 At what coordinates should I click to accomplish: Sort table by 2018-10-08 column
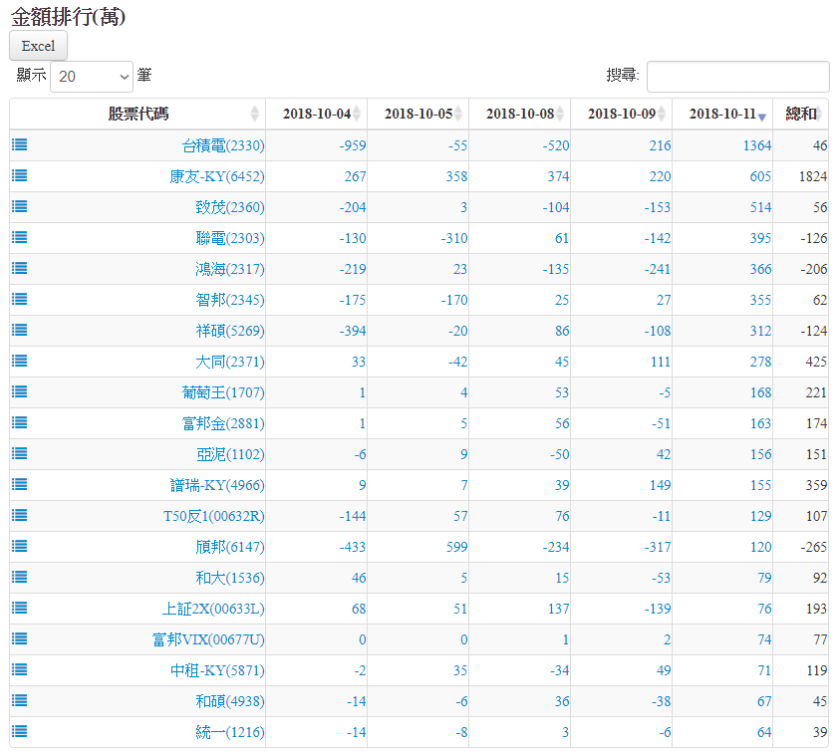[519, 114]
